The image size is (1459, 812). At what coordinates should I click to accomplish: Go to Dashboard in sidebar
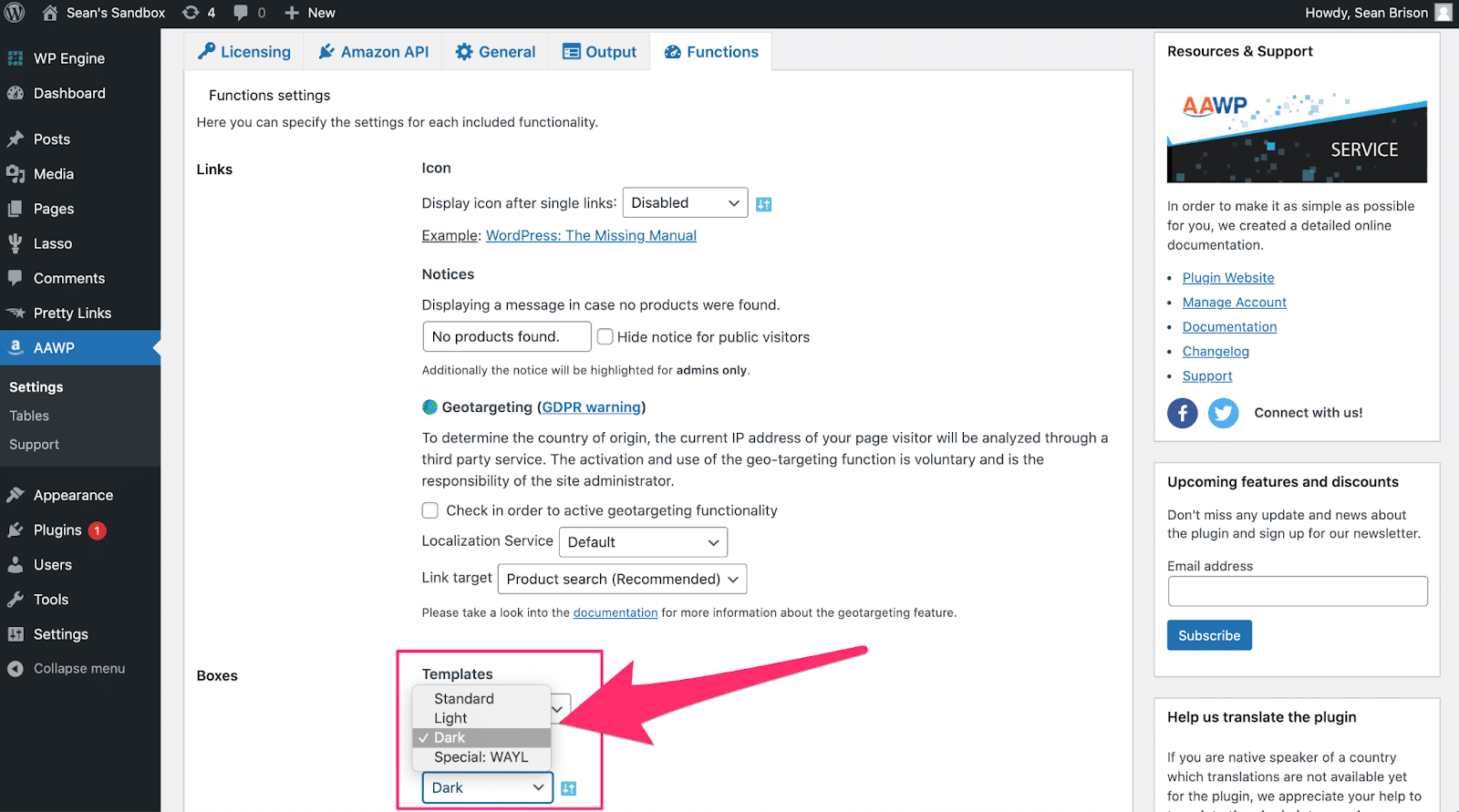(80, 93)
